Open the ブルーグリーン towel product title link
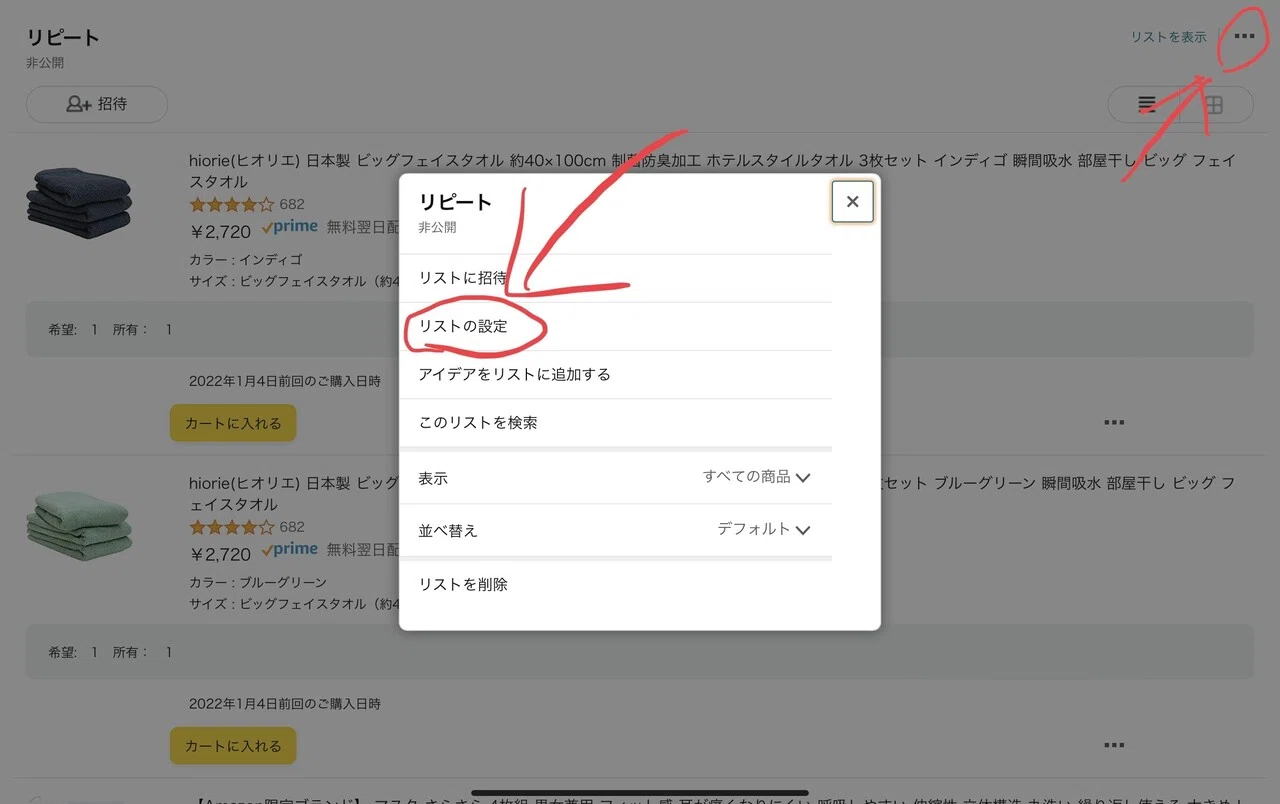 [712, 494]
